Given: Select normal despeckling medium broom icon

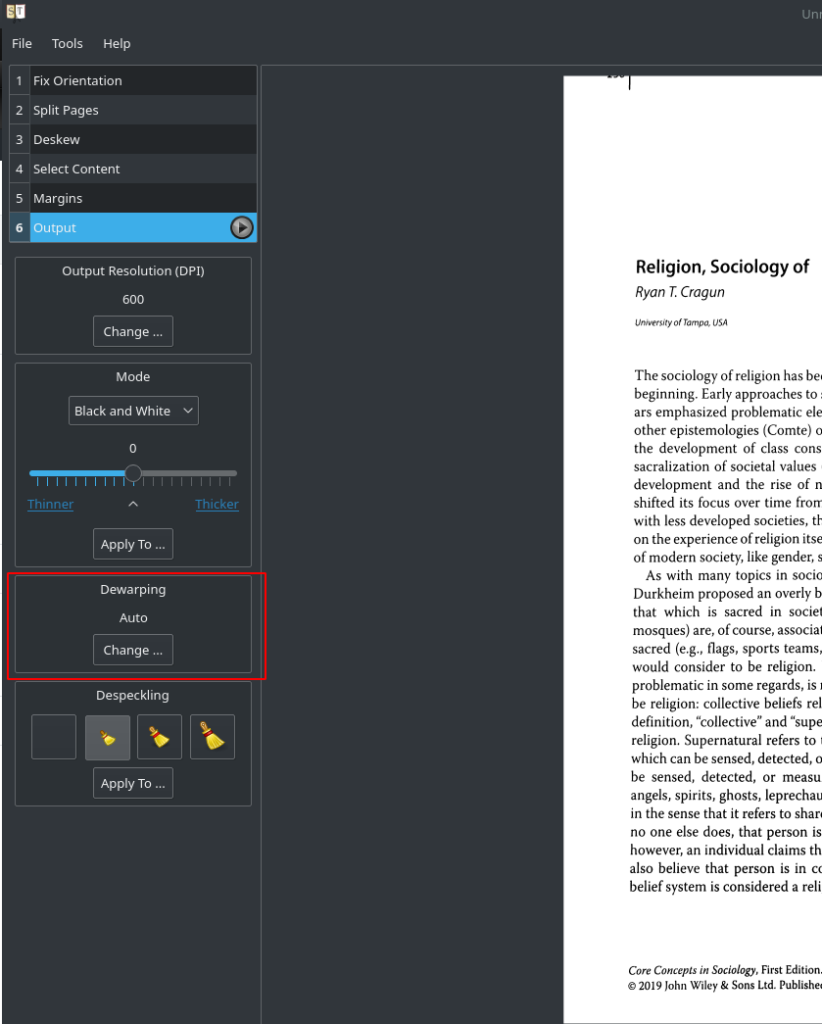Looking at the screenshot, I should (x=159, y=737).
